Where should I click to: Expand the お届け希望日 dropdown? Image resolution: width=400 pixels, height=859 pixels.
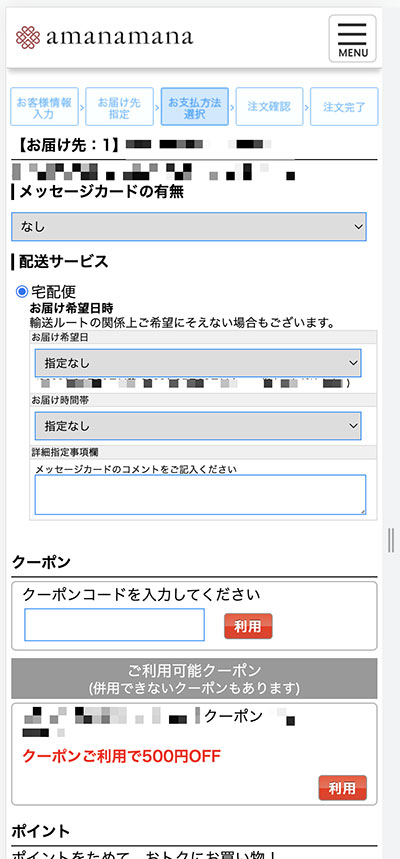click(198, 363)
